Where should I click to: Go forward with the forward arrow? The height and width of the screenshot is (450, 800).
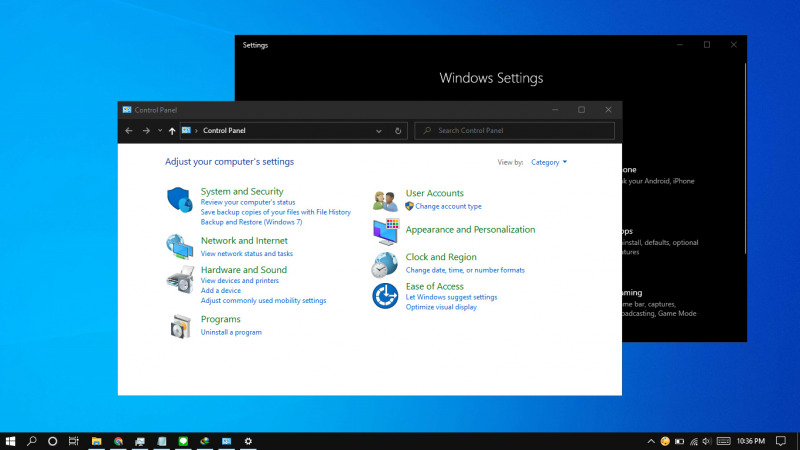tap(146, 131)
